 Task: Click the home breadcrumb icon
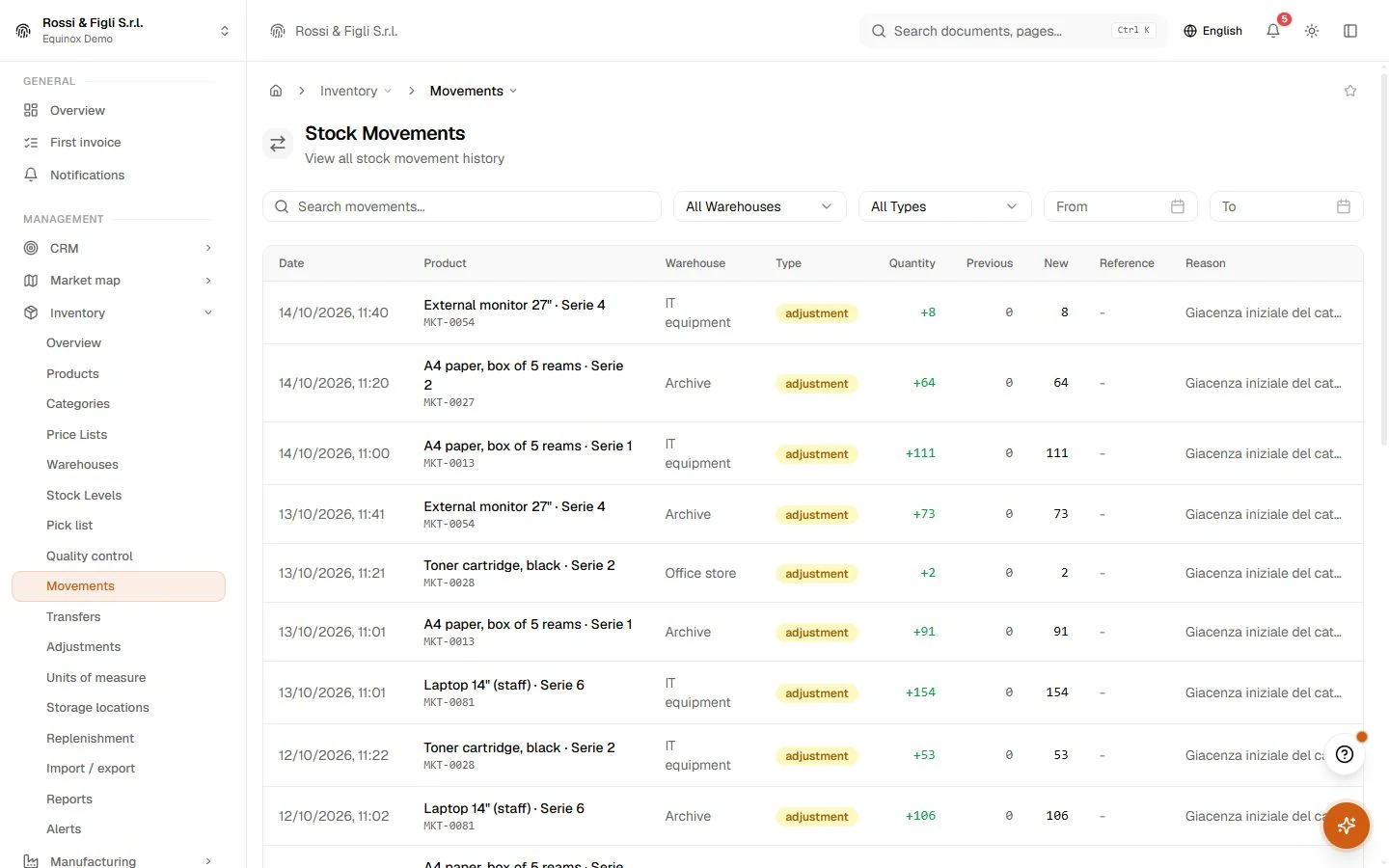click(x=276, y=91)
